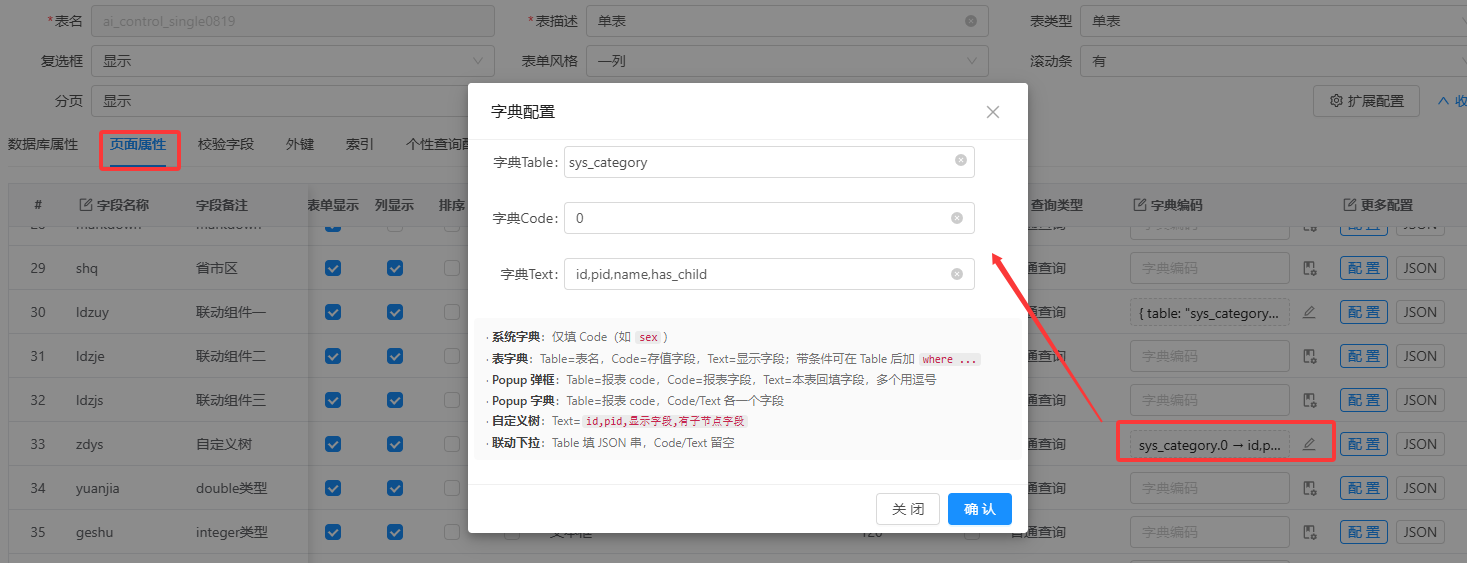1467x563 pixels.
Task: Click the 确认 button in dialog
Action: click(x=980, y=509)
